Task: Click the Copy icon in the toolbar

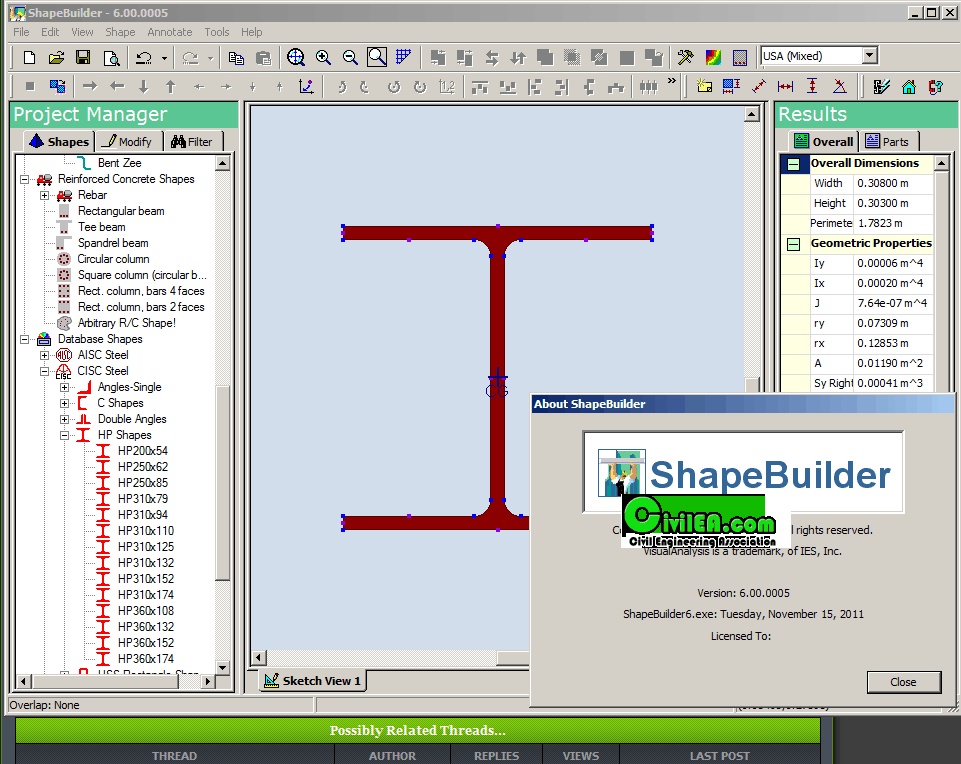Action: 236,58
